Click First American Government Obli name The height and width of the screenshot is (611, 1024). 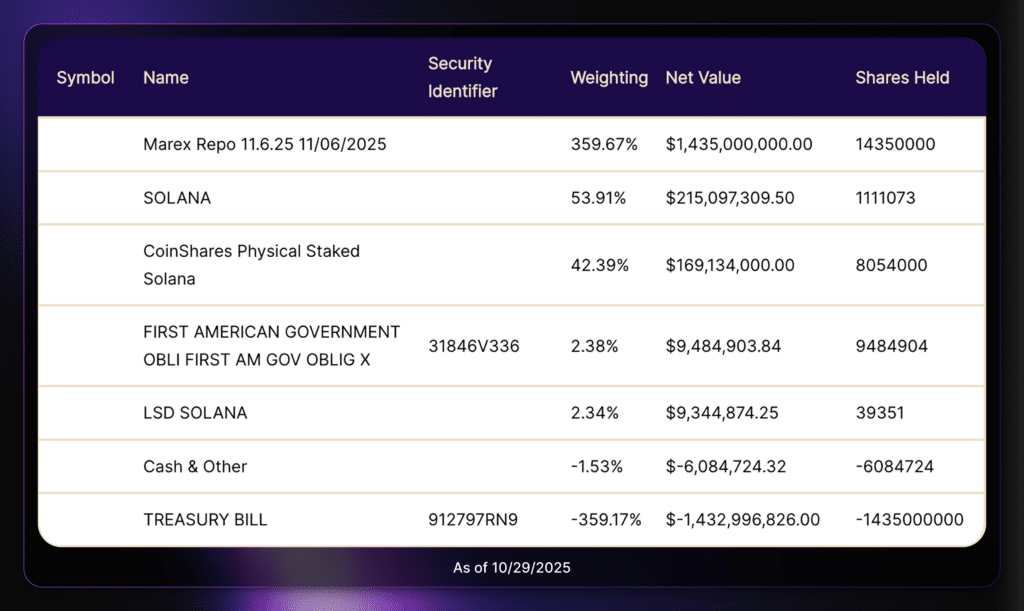coord(271,345)
